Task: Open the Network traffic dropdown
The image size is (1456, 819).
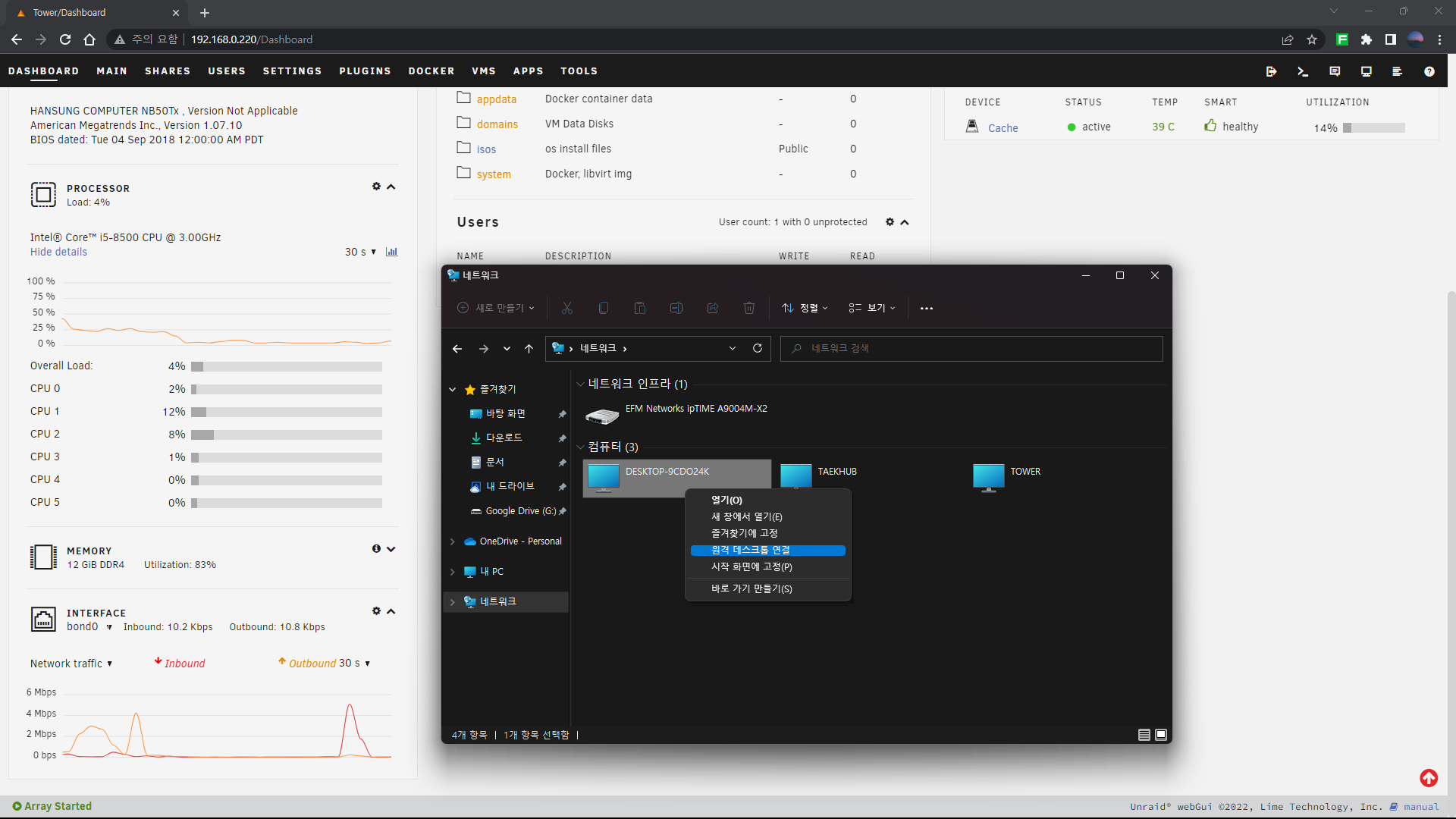Action: pyautogui.click(x=71, y=664)
